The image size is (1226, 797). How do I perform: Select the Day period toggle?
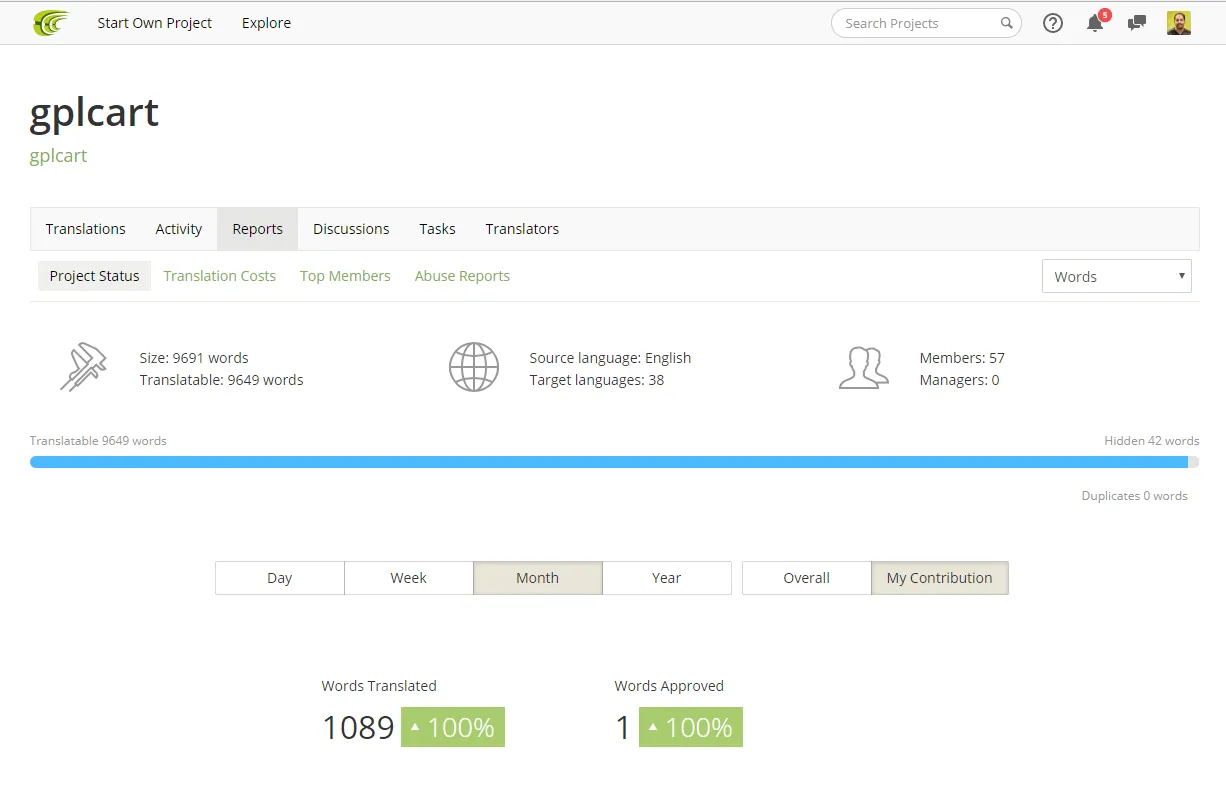280,578
